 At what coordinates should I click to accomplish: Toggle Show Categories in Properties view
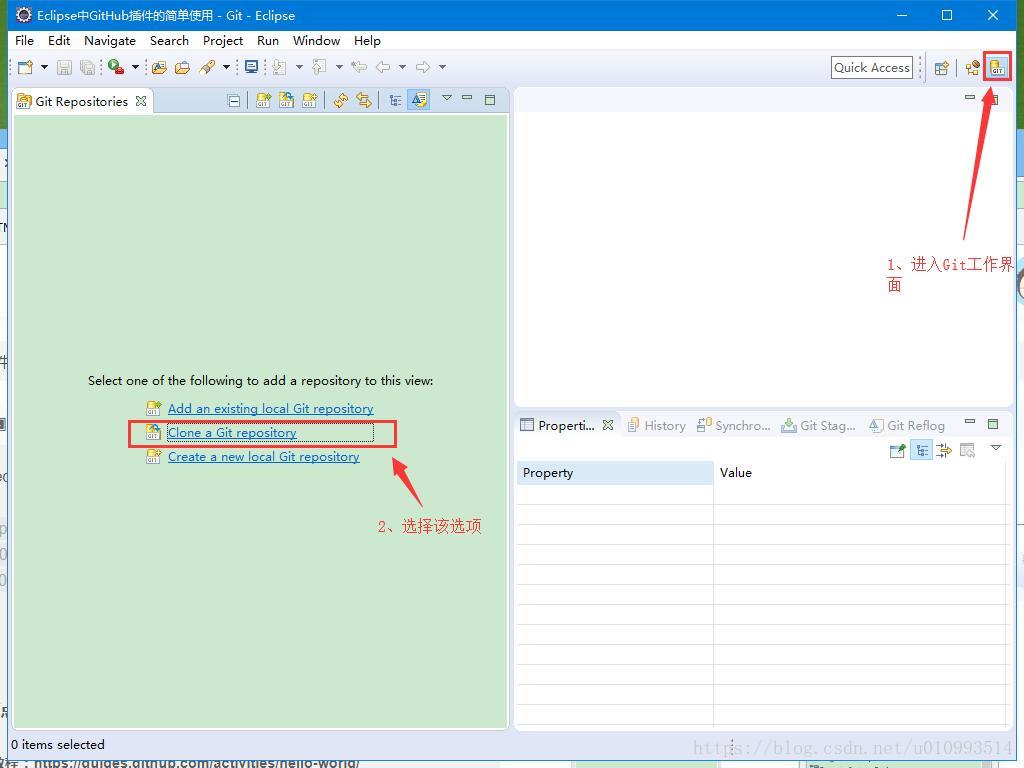[x=921, y=450]
